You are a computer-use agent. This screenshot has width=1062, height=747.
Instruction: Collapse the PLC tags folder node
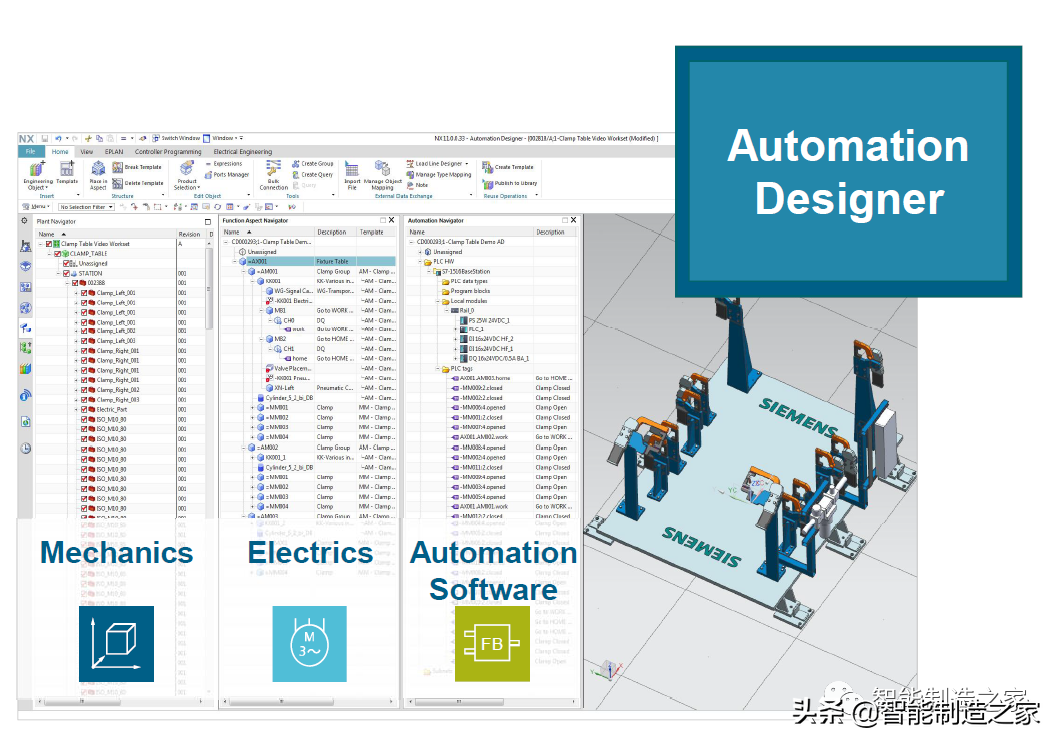[x=437, y=369]
